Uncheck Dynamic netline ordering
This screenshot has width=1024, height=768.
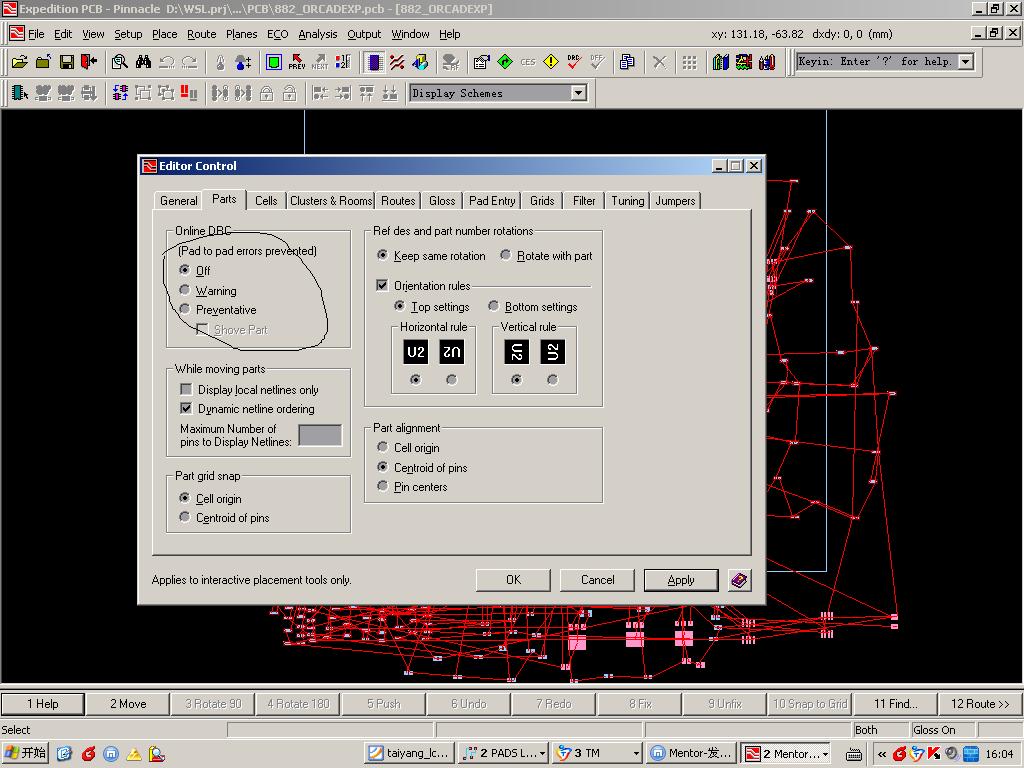[186, 409]
